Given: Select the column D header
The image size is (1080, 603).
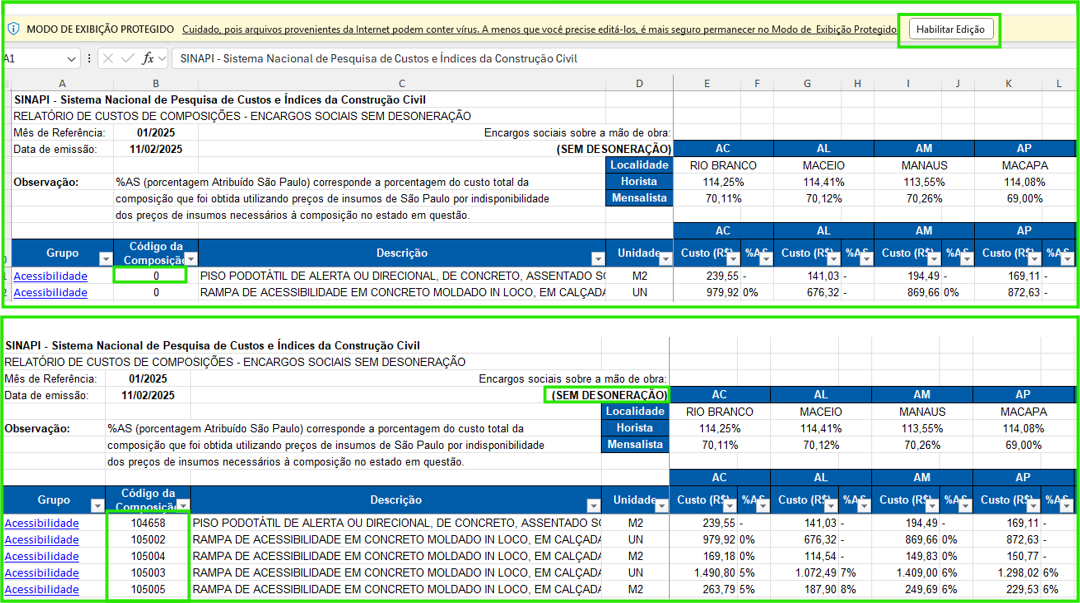Looking at the screenshot, I should pyautogui.click(x=639, y=83).
